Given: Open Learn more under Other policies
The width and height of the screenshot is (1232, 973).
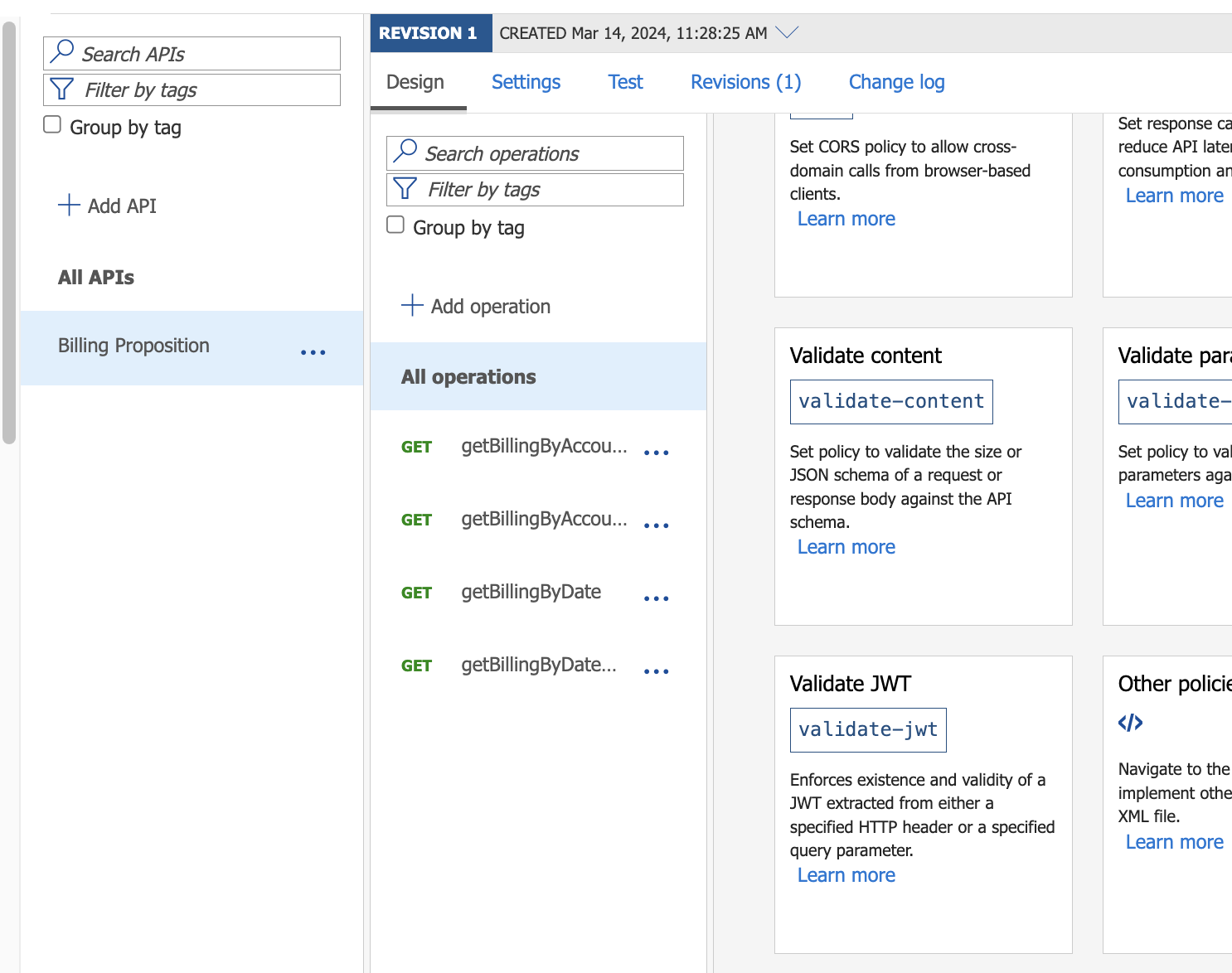Looking at the screenshot, I should [x=1174, y=842].
